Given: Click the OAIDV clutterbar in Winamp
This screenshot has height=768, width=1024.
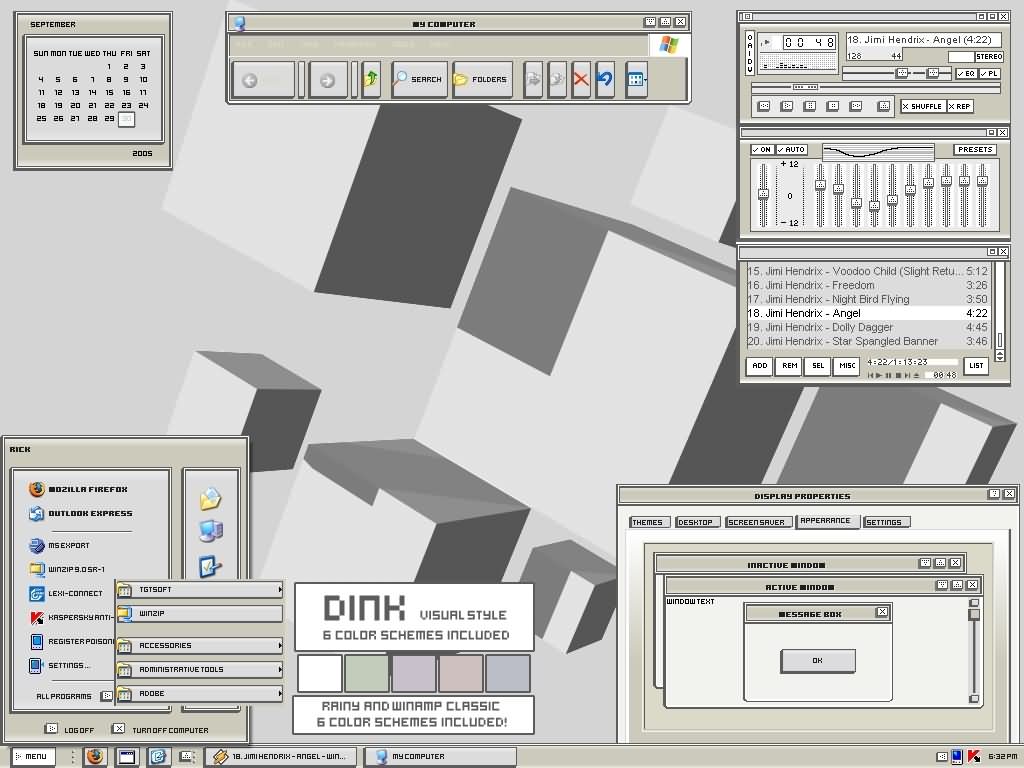Looking at the screenshot, I should (x=750, y=54).
